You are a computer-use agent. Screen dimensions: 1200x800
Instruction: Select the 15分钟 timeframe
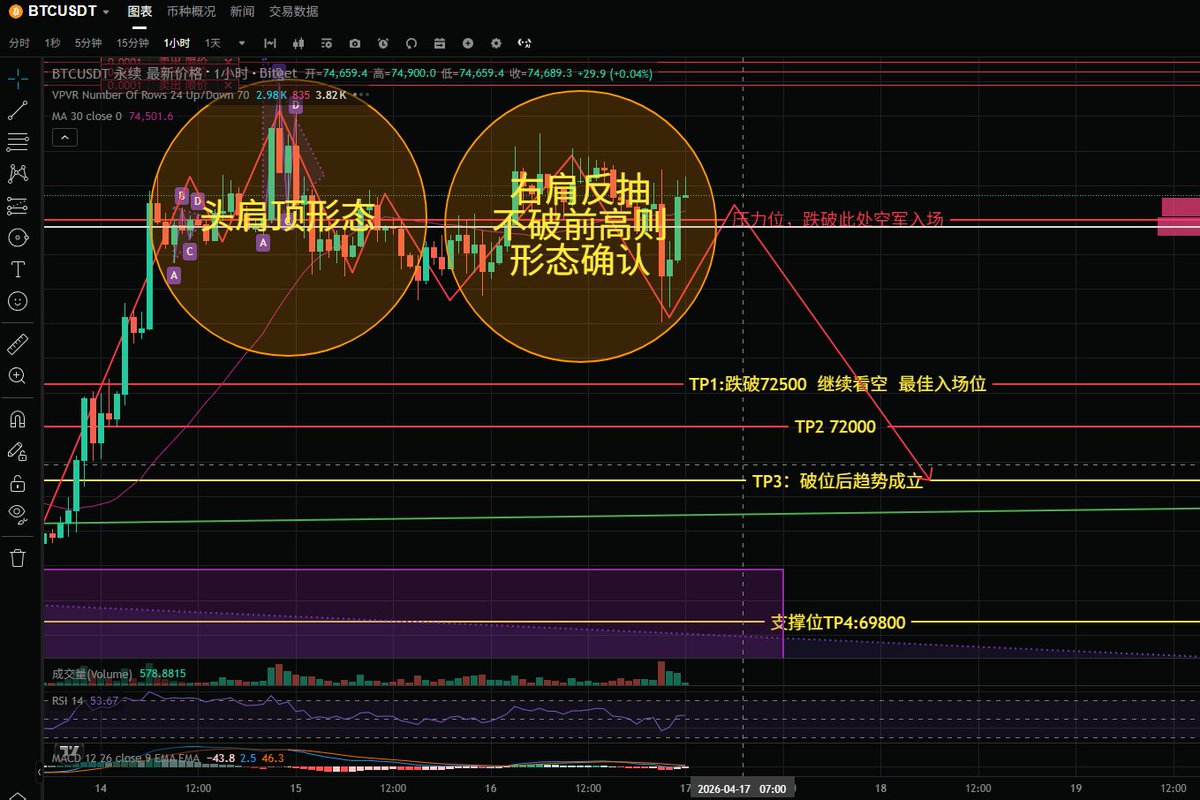[x=133, y=43]
